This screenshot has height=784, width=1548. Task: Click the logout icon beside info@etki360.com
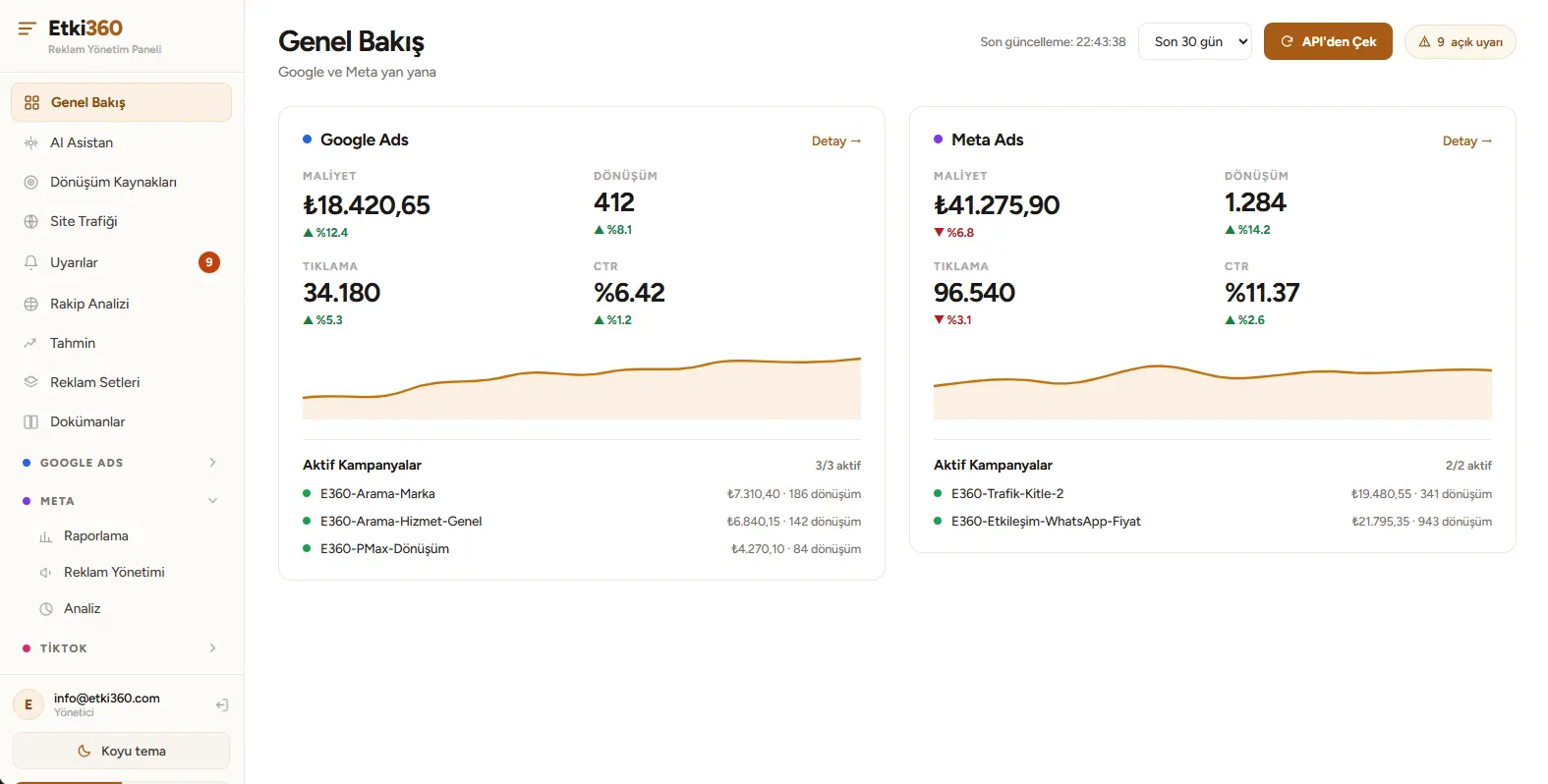[x=222, y=704]
